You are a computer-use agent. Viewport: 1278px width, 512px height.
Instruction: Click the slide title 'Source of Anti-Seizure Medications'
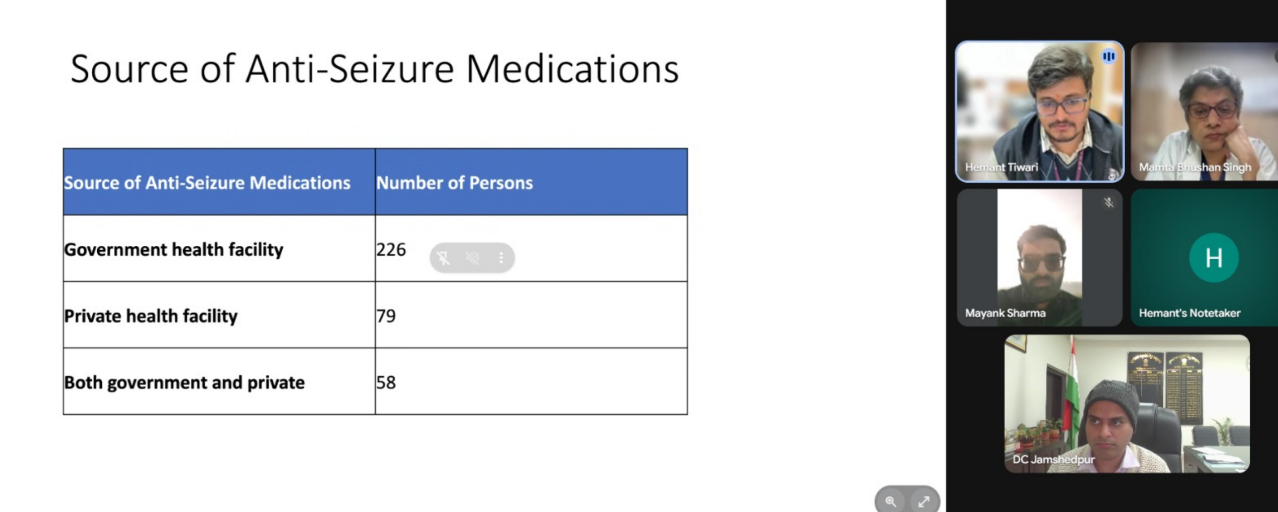374,69
